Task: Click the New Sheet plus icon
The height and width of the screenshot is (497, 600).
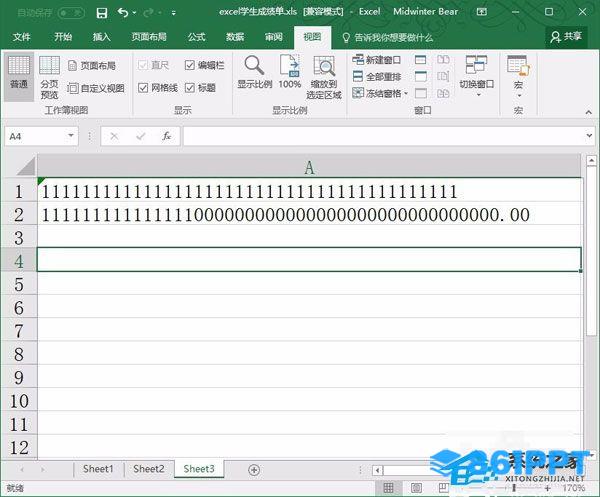Action: 254,469
